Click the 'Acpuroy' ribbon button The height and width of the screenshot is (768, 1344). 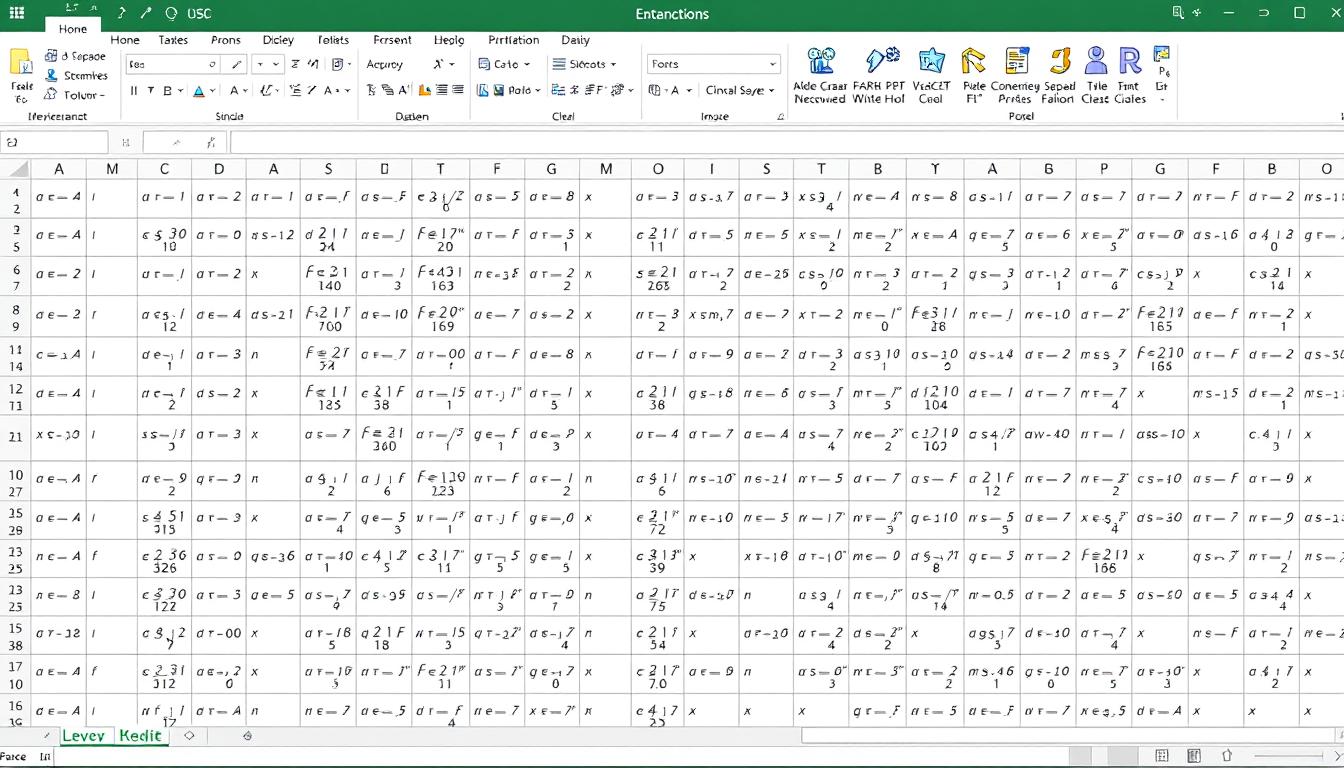click(x=385, y=64)
